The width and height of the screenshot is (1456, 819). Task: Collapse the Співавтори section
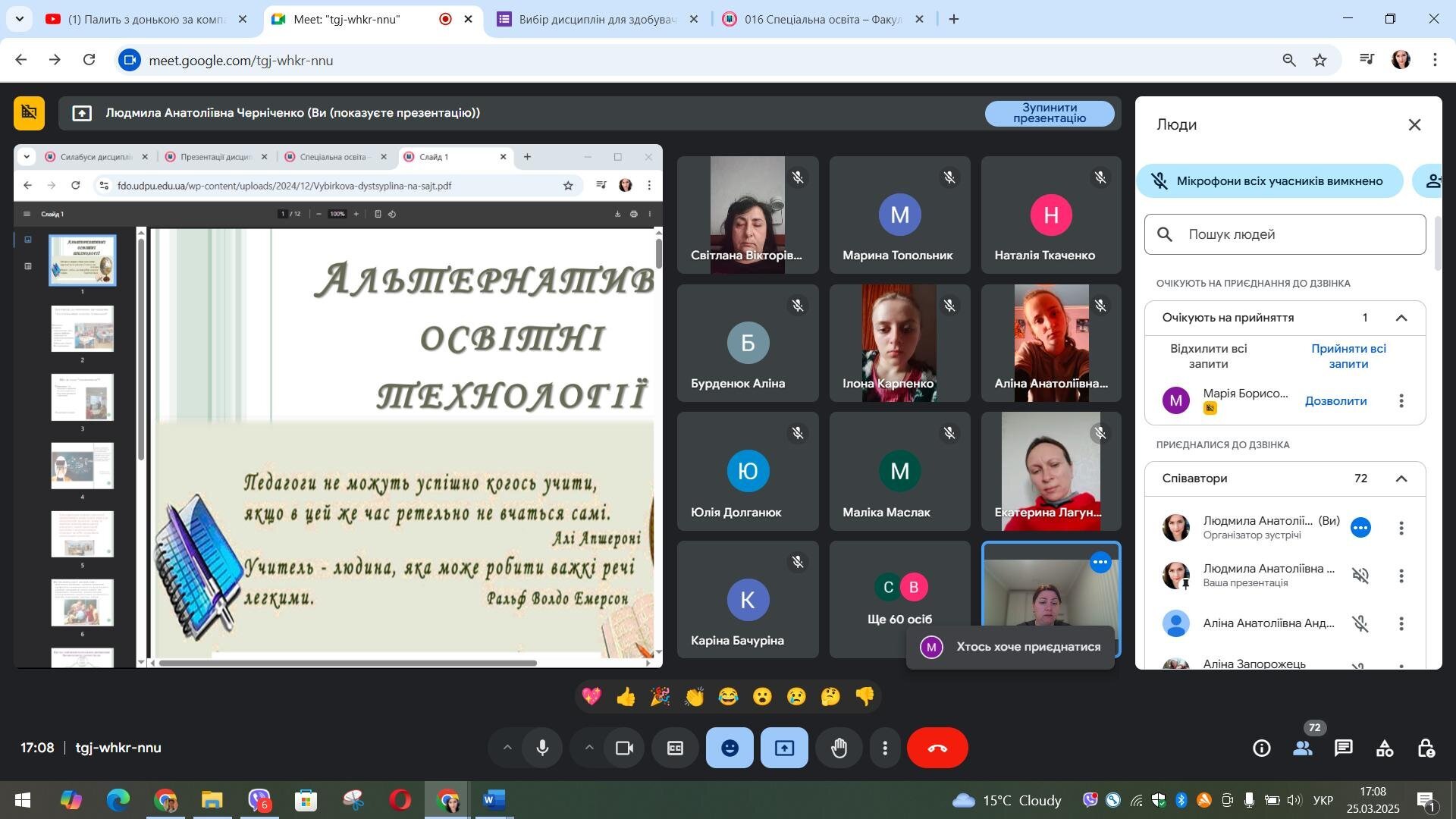pos(1401,479)
